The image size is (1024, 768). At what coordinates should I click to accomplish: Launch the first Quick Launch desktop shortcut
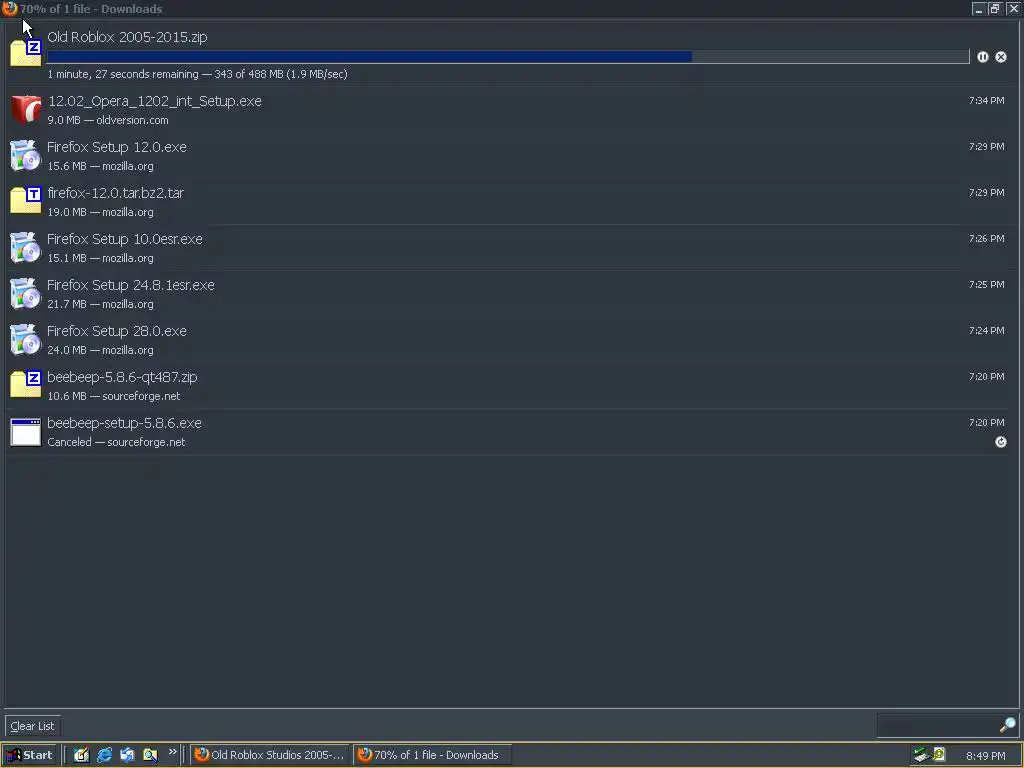coord(81,755)
